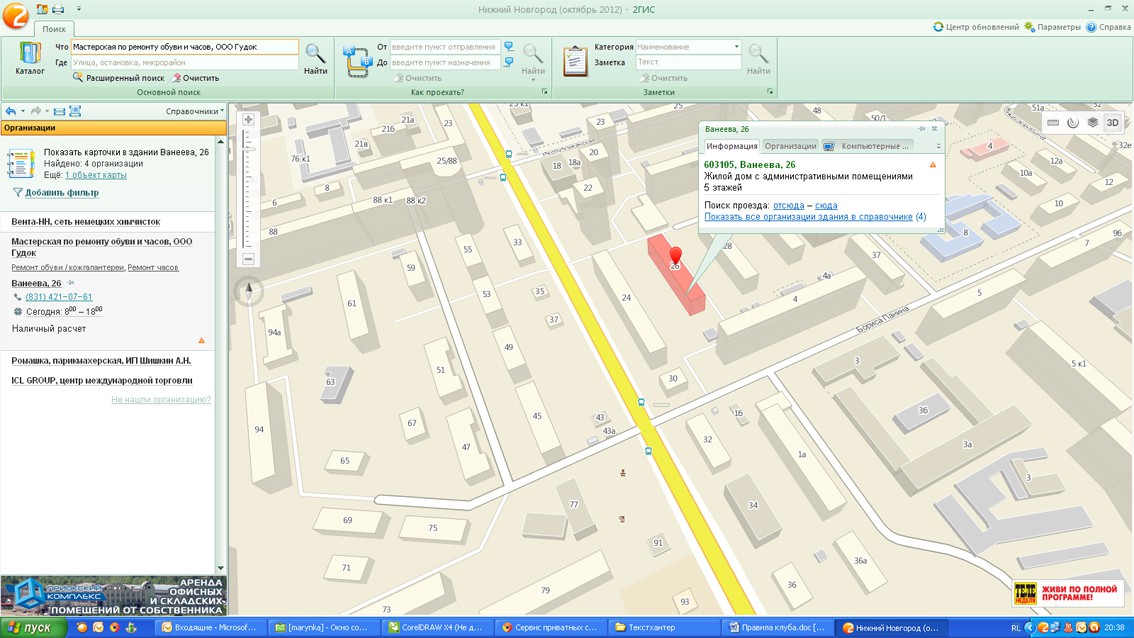
Task: Click Очистить in the Основной поиск group
Action: (195, 78)
